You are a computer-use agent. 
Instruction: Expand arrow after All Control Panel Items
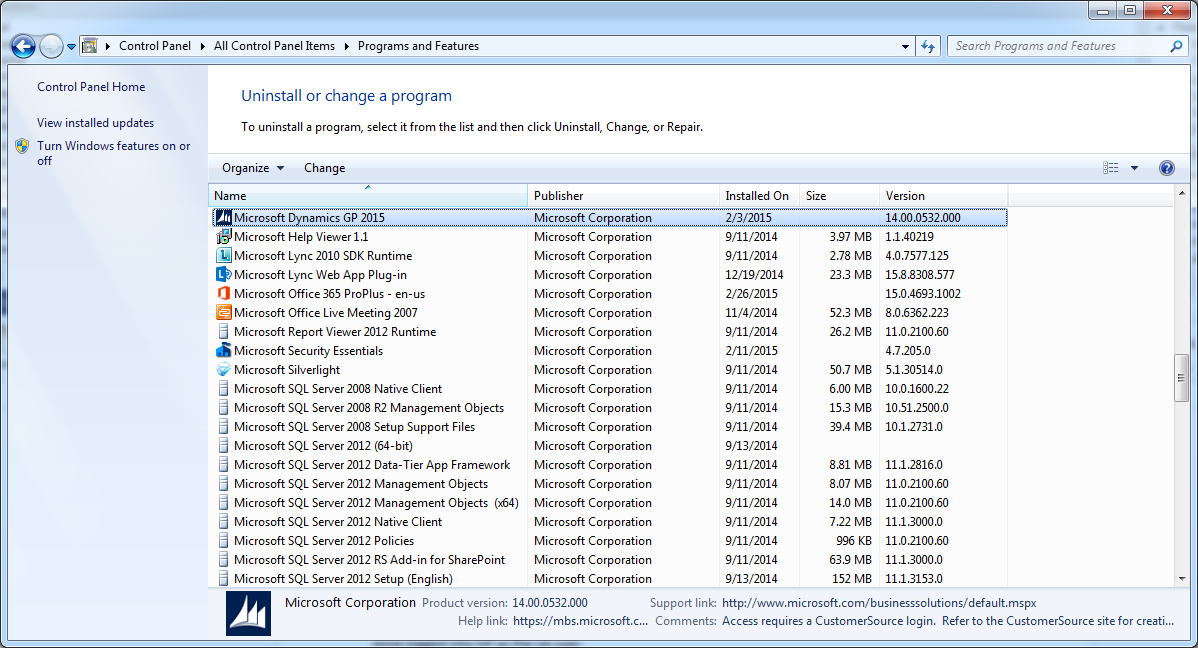point(346,46)
